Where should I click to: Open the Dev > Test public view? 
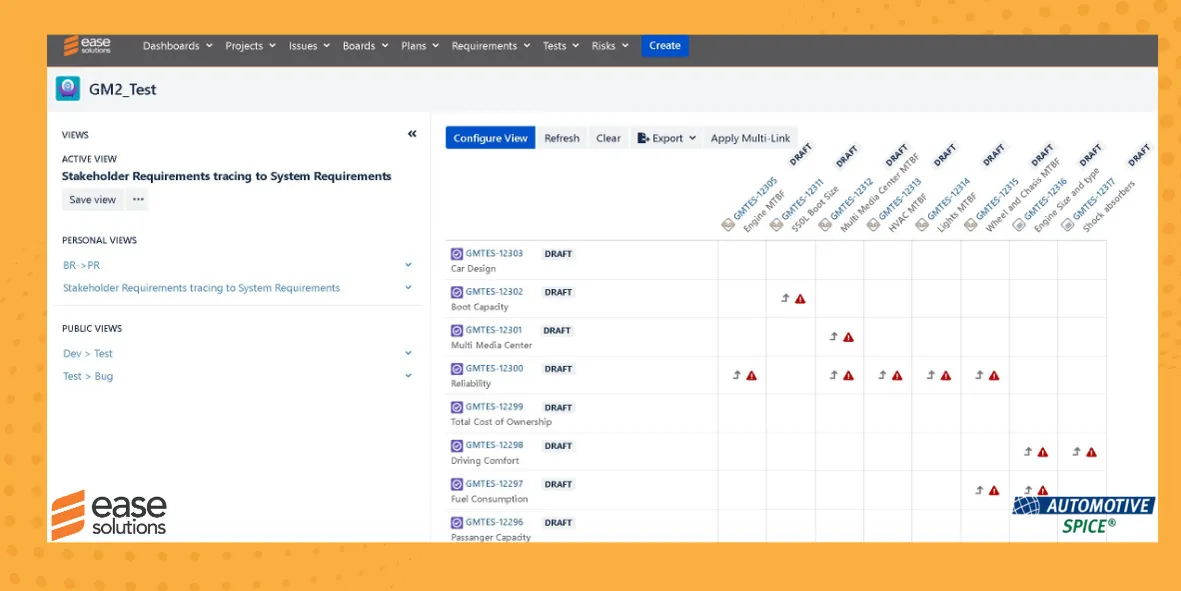[88, 353]
